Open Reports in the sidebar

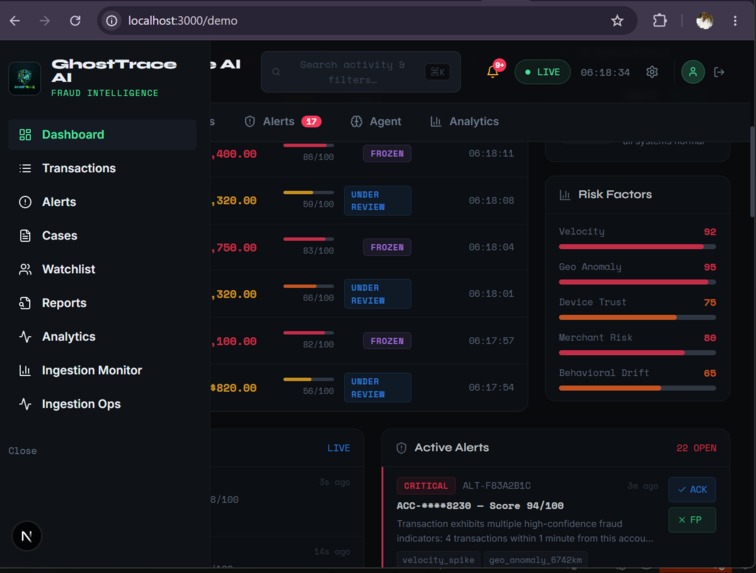[102, 303]
